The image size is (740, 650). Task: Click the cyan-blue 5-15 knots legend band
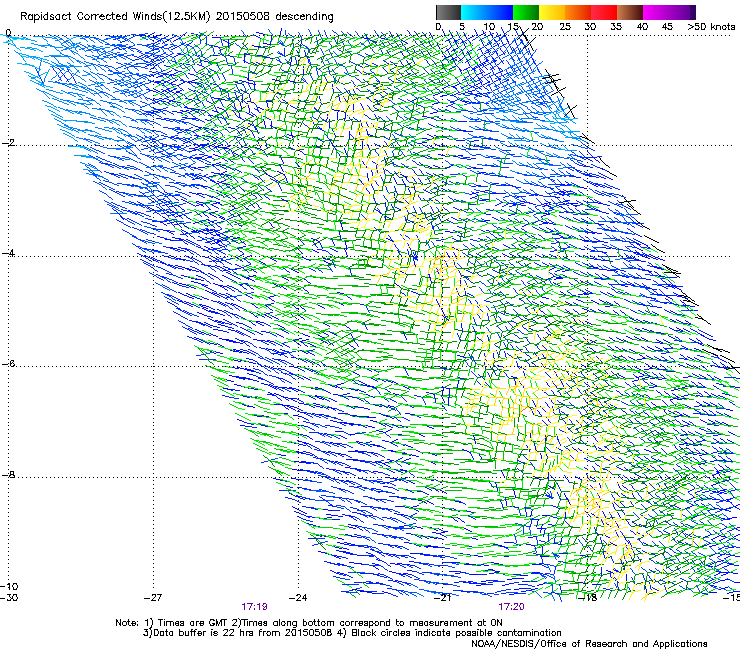pyautogui.click(x=487, y=12)
